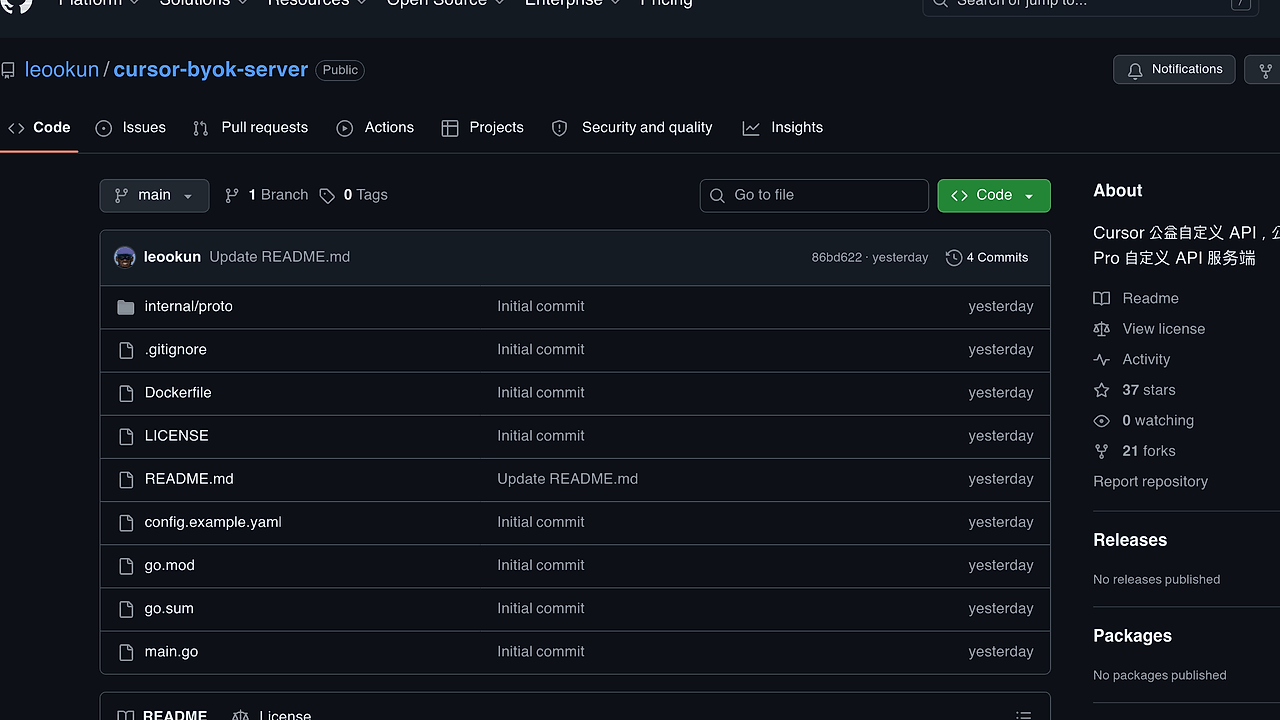Open the latest Update README.md commit message

coord(280,257)
